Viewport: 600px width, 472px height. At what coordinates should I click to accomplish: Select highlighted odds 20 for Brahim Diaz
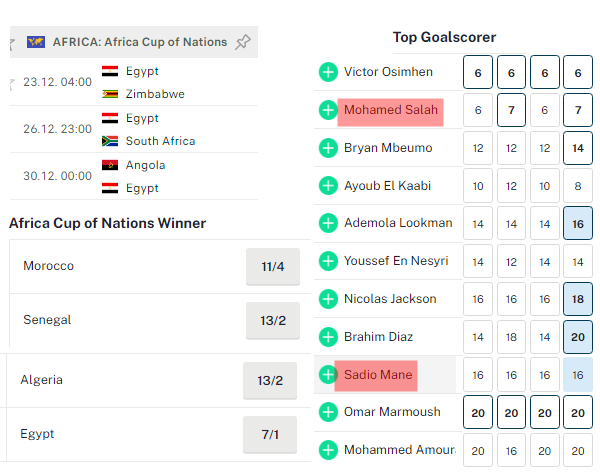pyautogui.click(x=577, y=337)
